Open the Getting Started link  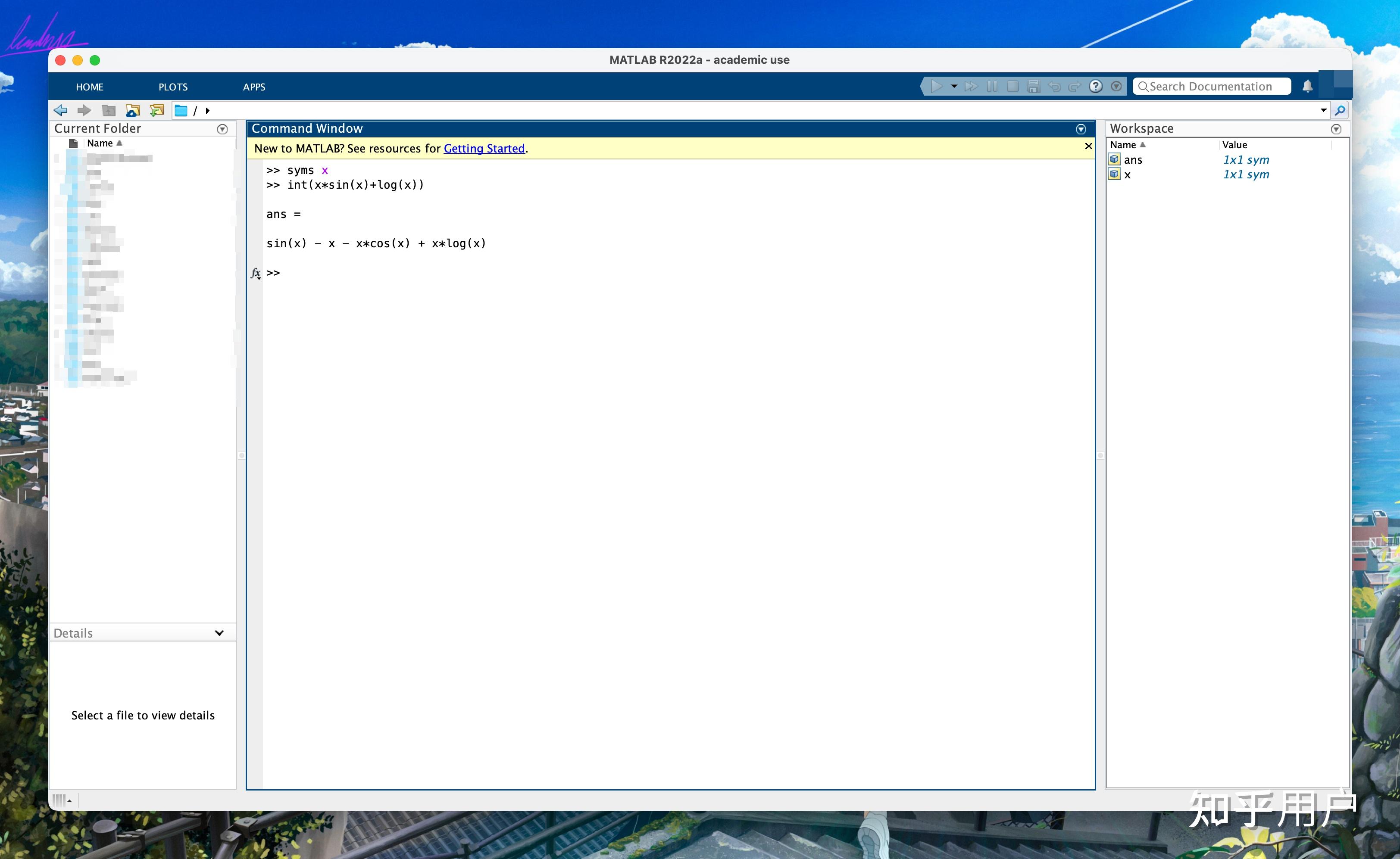point(484,148)
